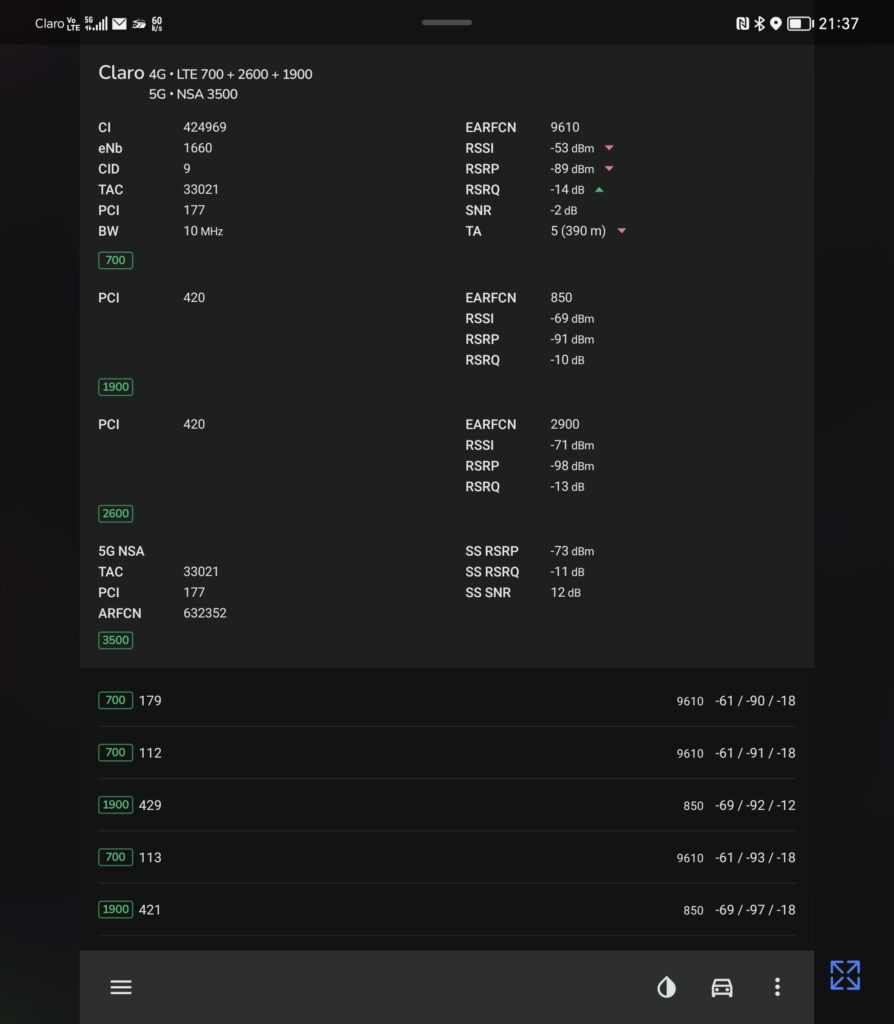Viewport: 894px width, 1024px height.
Task: Tap the RSRQ green up trend arrow
Action: (x=599, y=189)
